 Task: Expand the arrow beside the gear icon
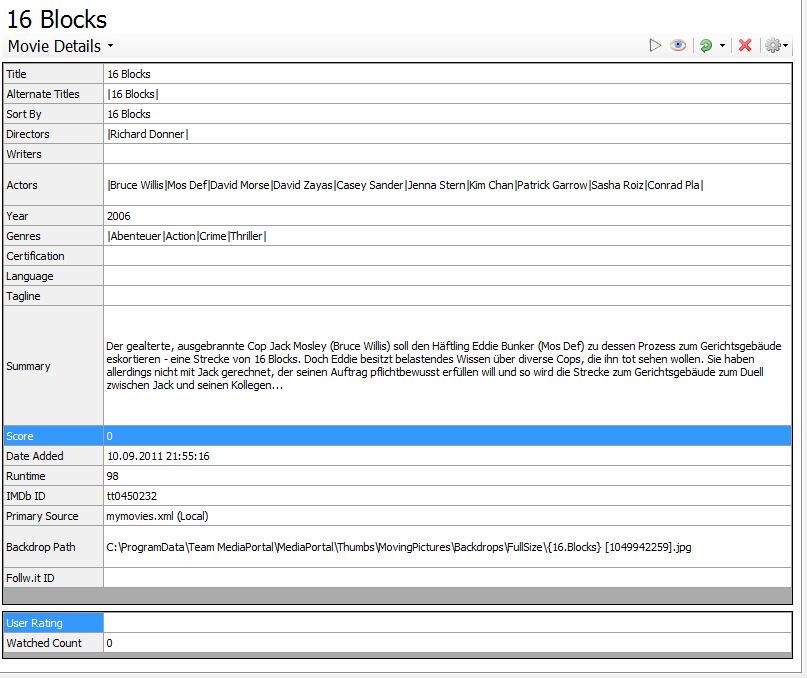[786, 47]
